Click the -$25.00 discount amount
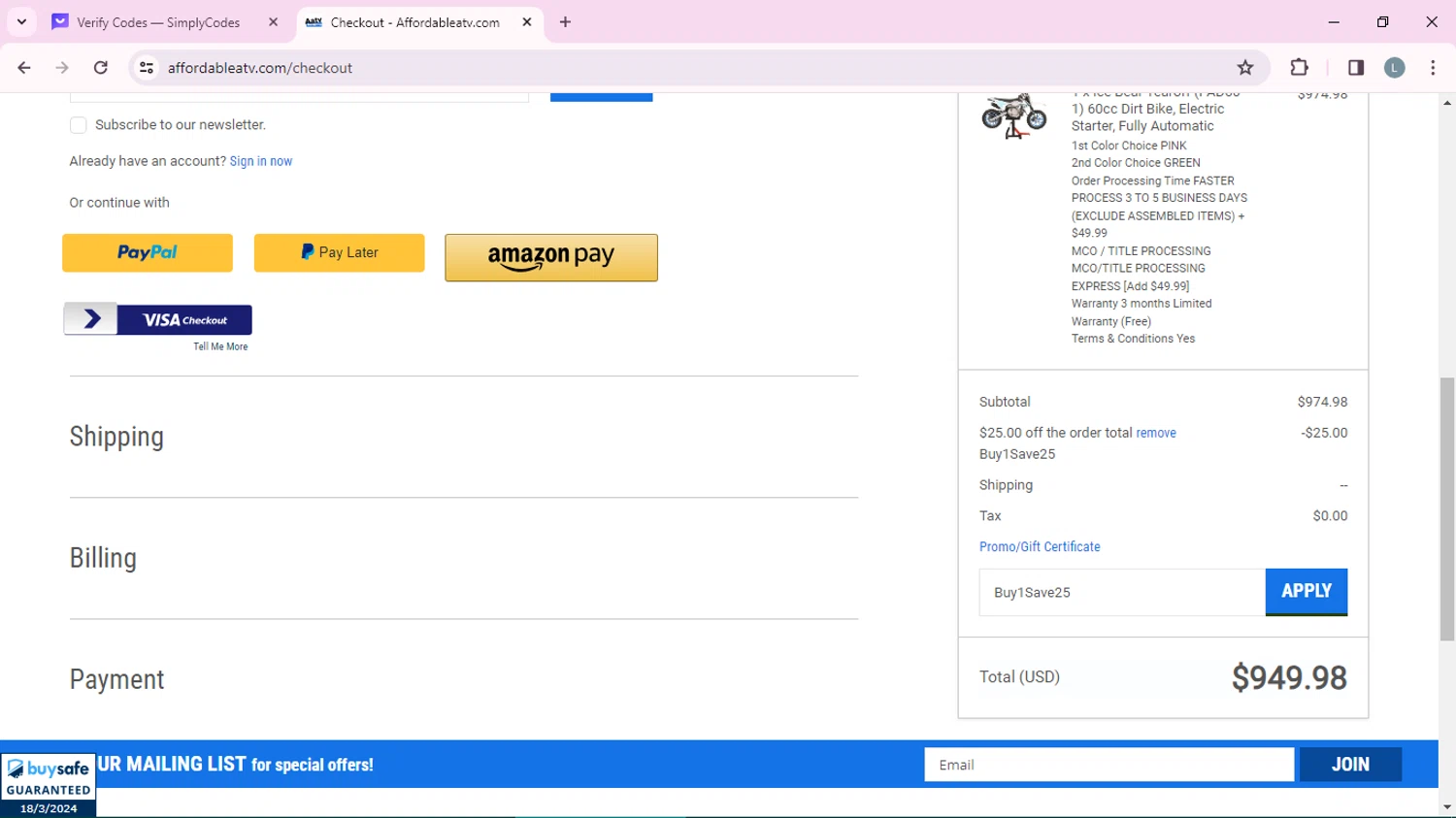The image size is (1456, 818). [x=1324, y=433]
